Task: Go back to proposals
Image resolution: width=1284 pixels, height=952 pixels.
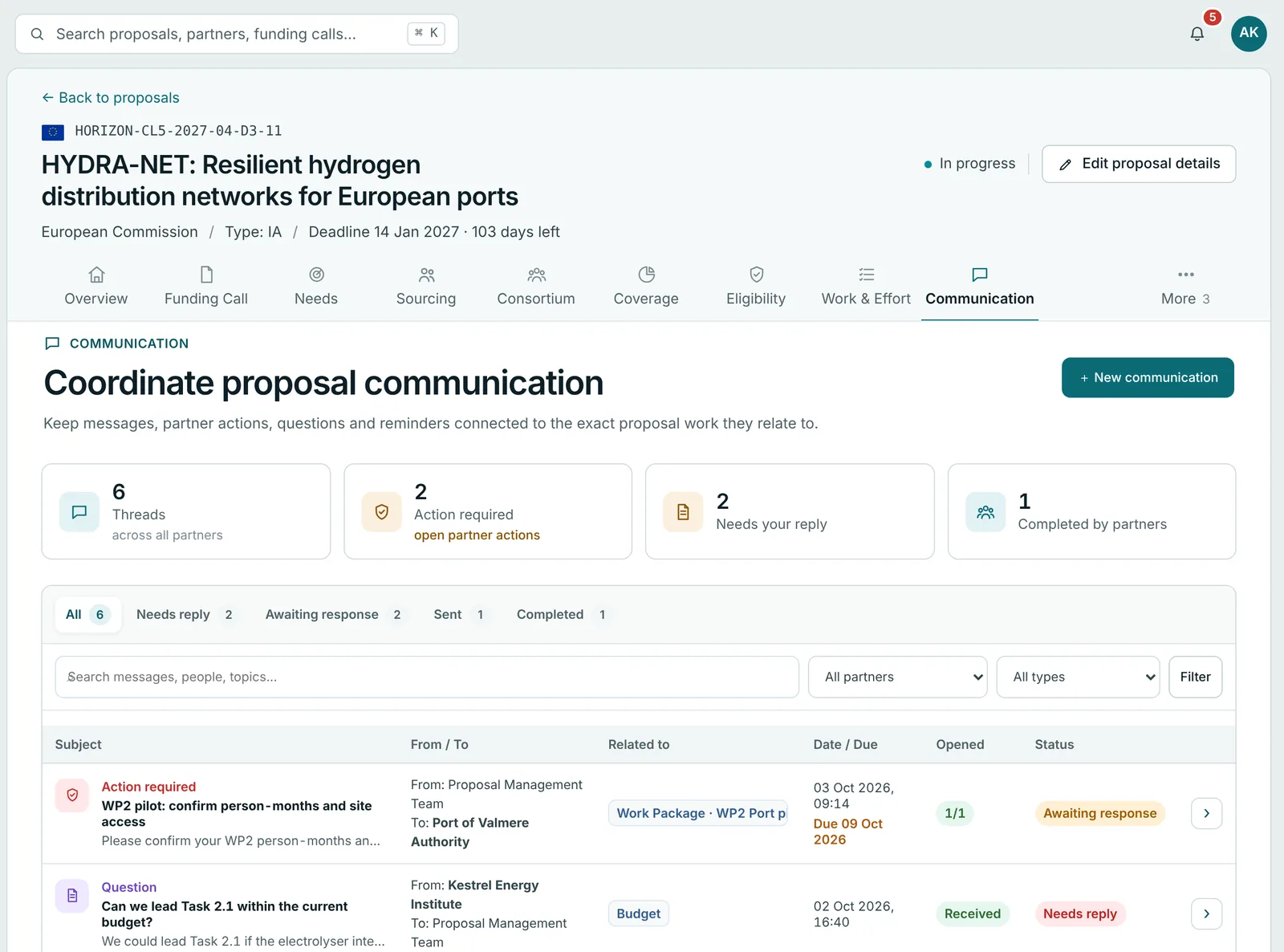Action: 111,98
